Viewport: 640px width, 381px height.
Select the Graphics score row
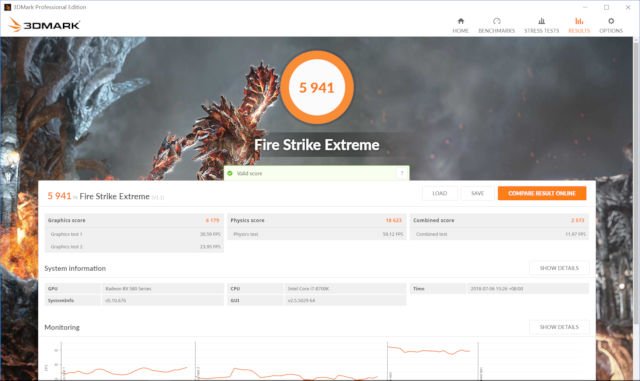click(134, 220)
